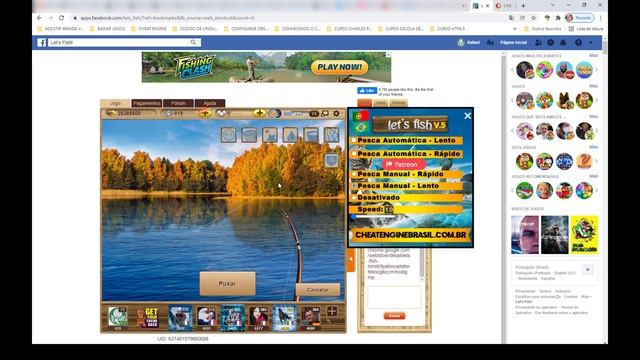Click the Facebook logo icon
This screenshot has height=360, width=640.
click(41, 42)
